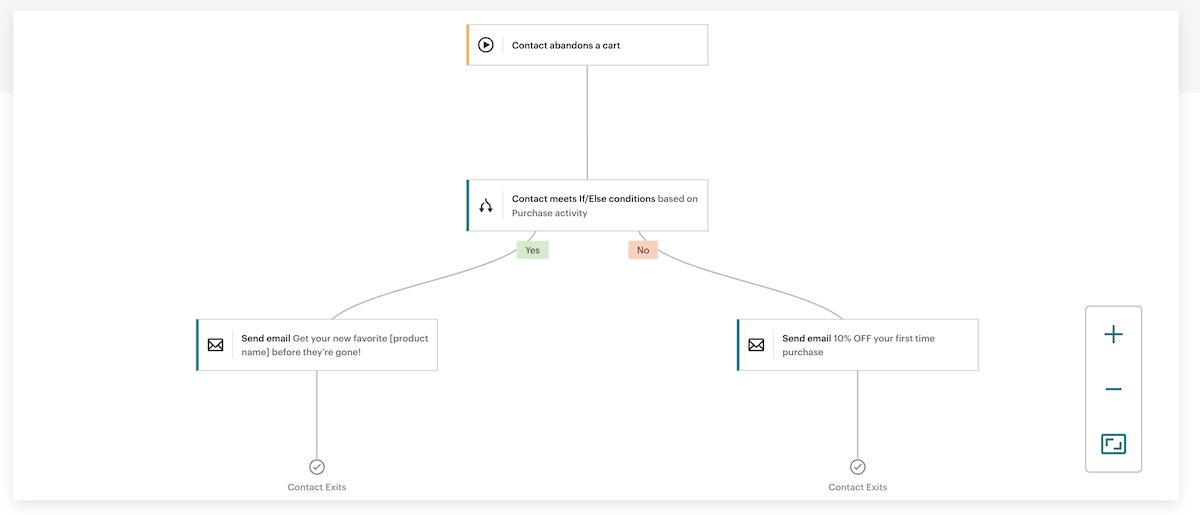Click the If/Else branch split icon
This screenshot has width=1200, height=515.
(486, 205)
